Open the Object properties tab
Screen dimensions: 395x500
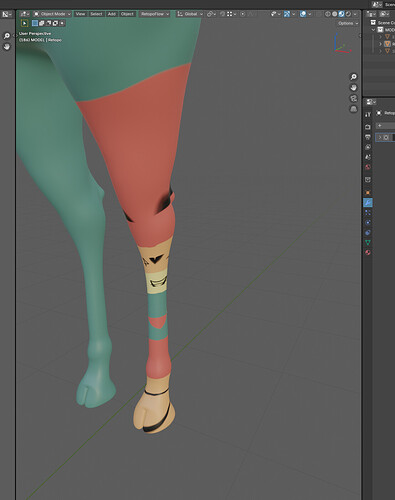(368, 192)
